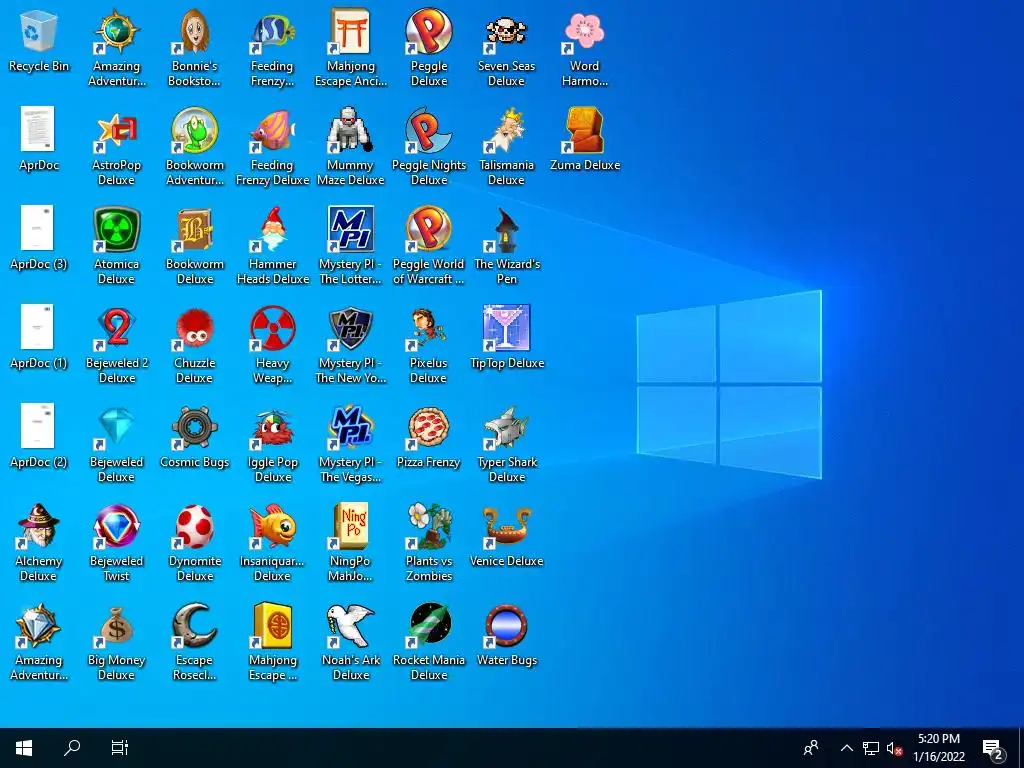This screenshot has height=768, width=1024.
Task: Open the clock showing 5:20 PM
Action: 939,748
